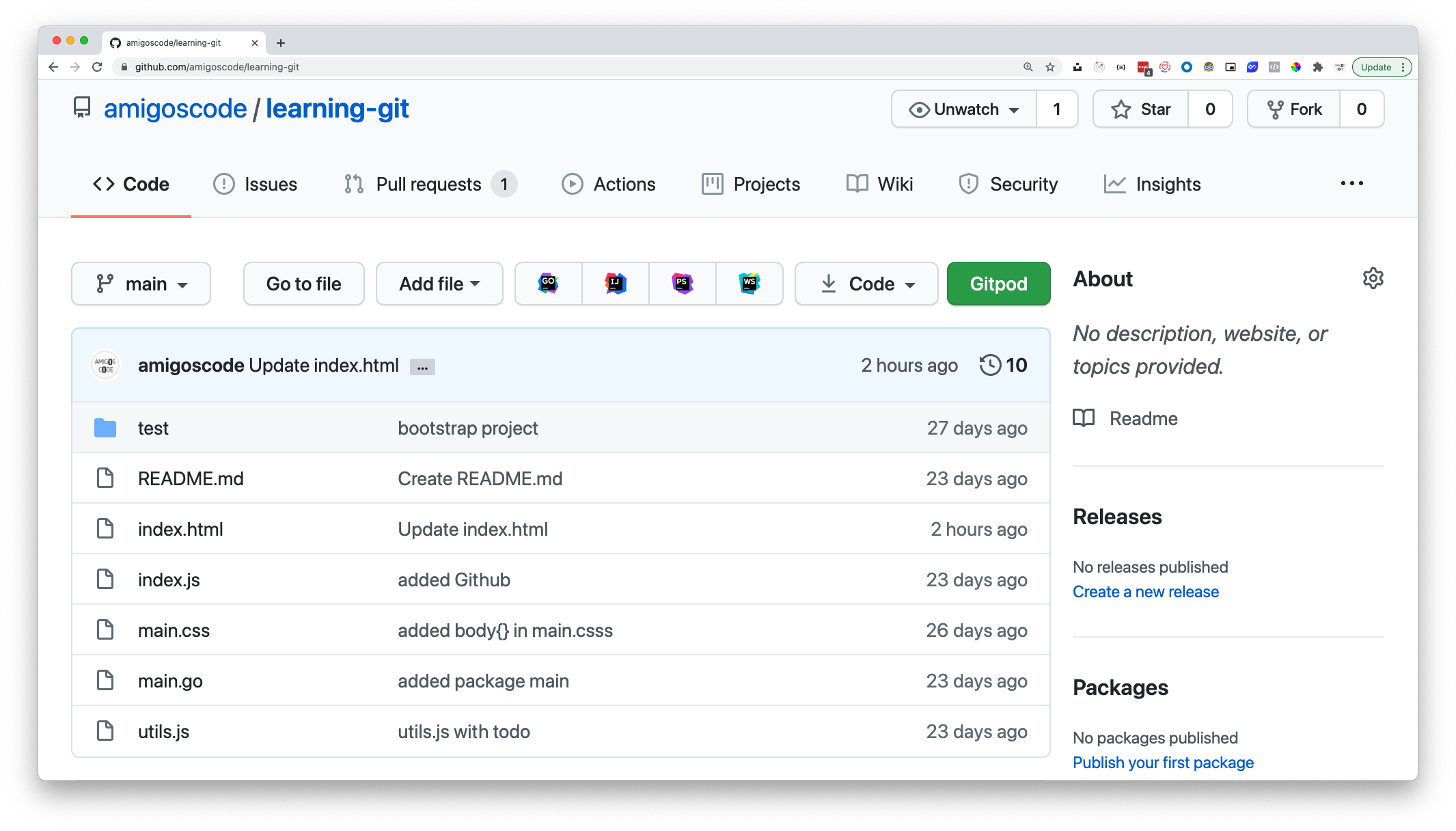This screenshot has width=1456, height=831.
Task: Click the repository book icon beside amigoscode
Action: (82, 108)
